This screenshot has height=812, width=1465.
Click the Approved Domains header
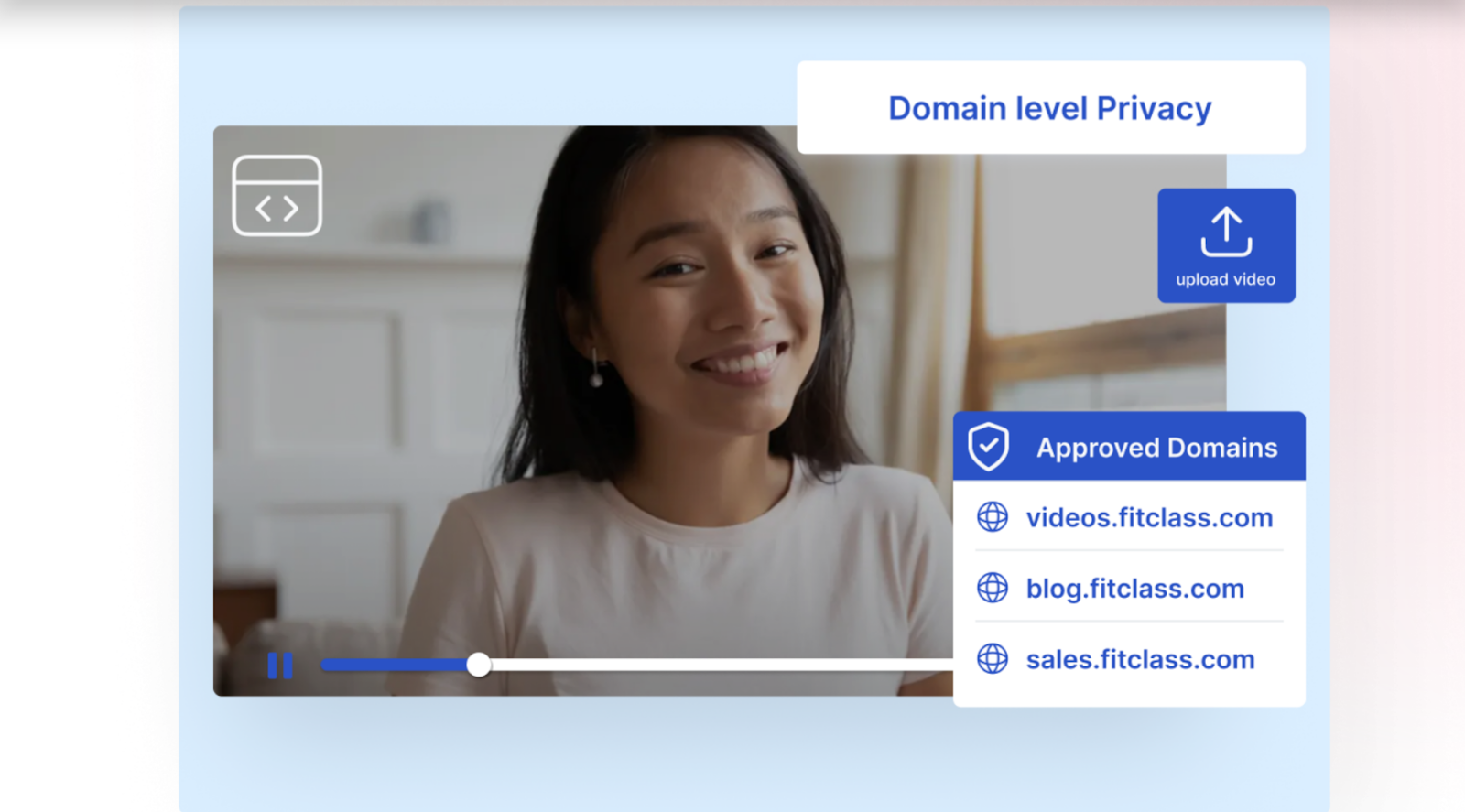(x=1129, y=446)
